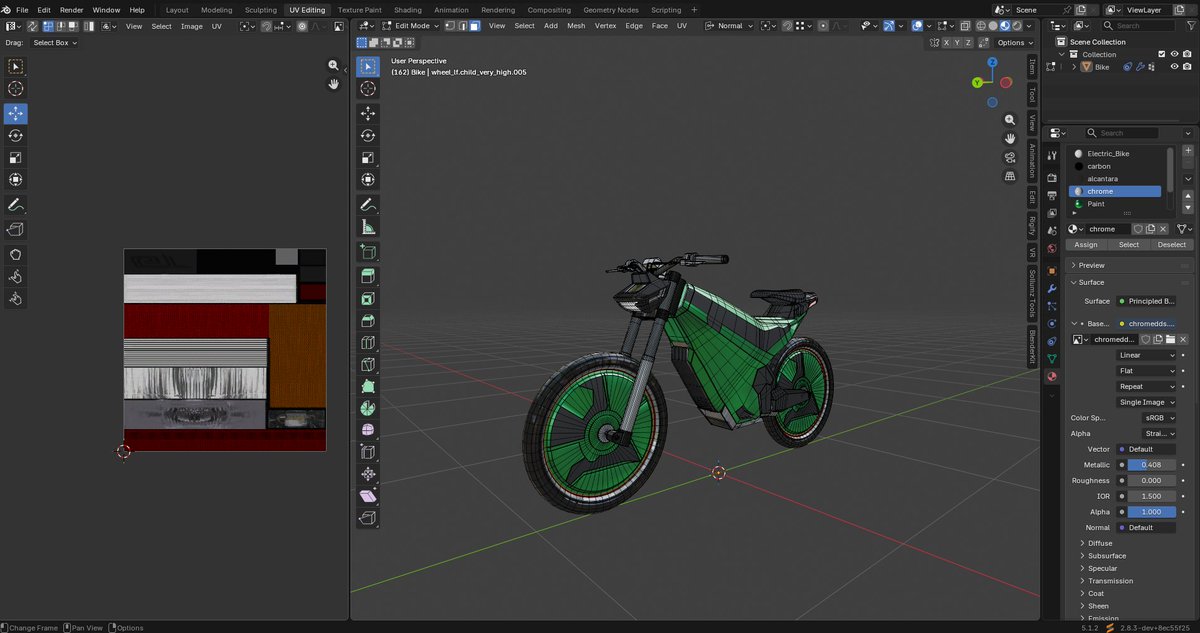Screen dimensions: 1200x633
Task: Open the Mesh menu in 3D viewport
Action: tap(576, 25)
